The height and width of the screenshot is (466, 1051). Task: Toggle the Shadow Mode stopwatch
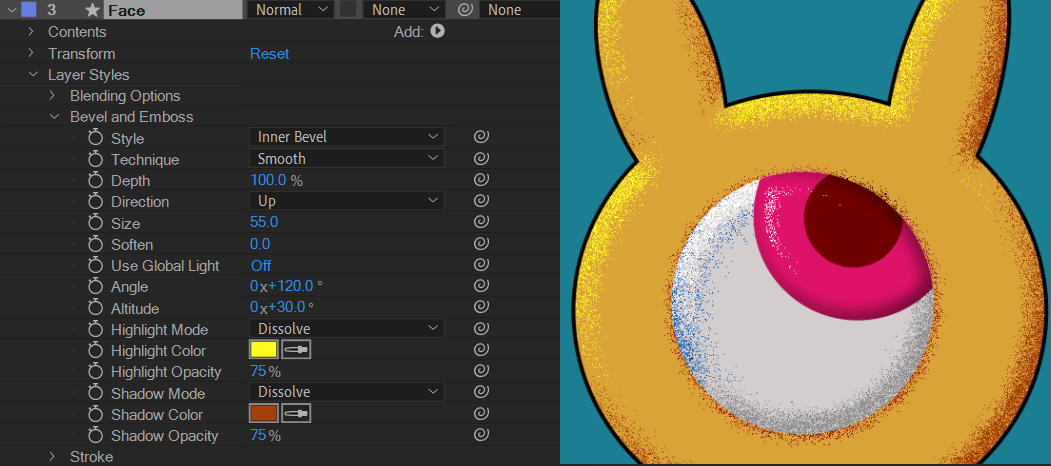96,394
